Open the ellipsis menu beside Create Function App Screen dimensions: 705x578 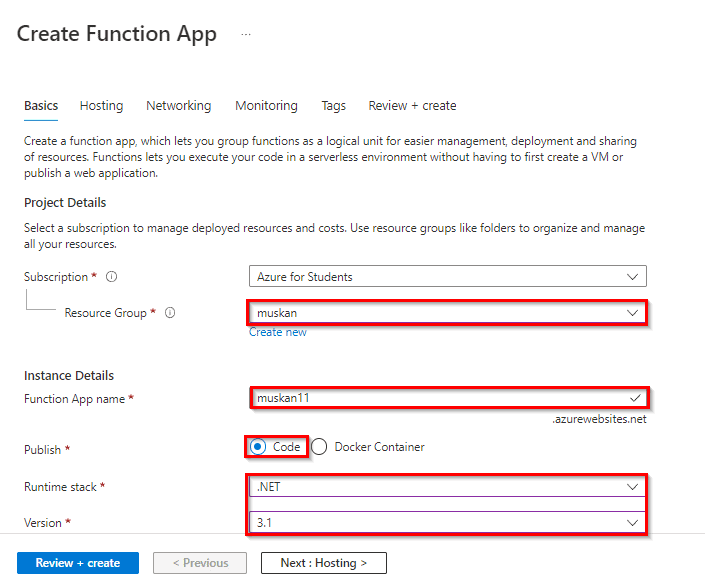pos(245,35)
